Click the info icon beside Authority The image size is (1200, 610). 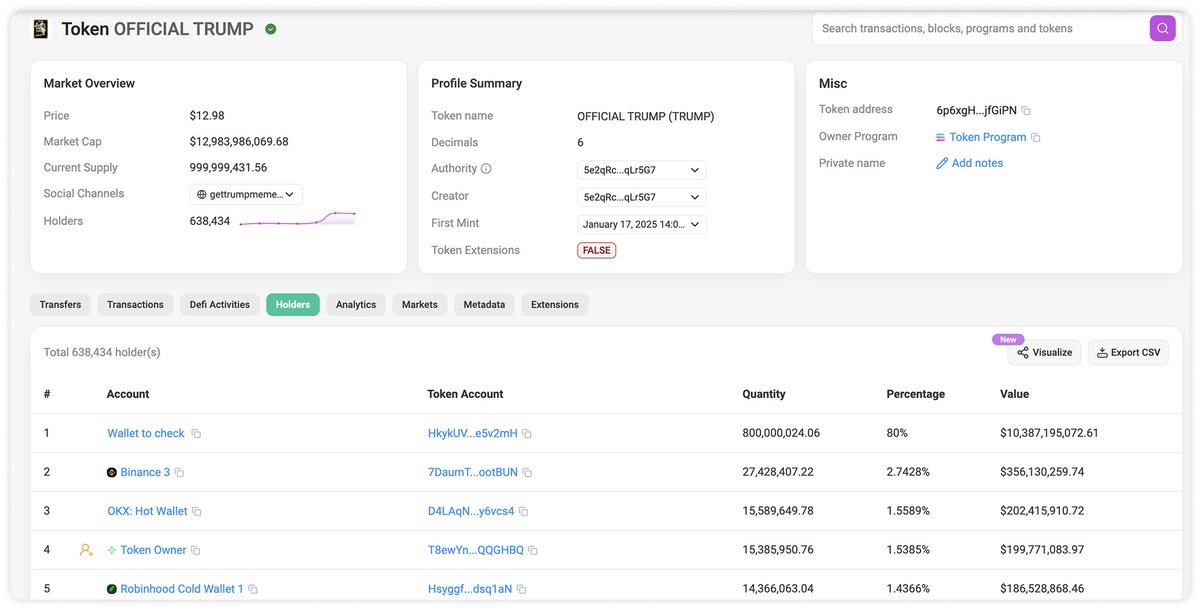[x=486, y=169]
